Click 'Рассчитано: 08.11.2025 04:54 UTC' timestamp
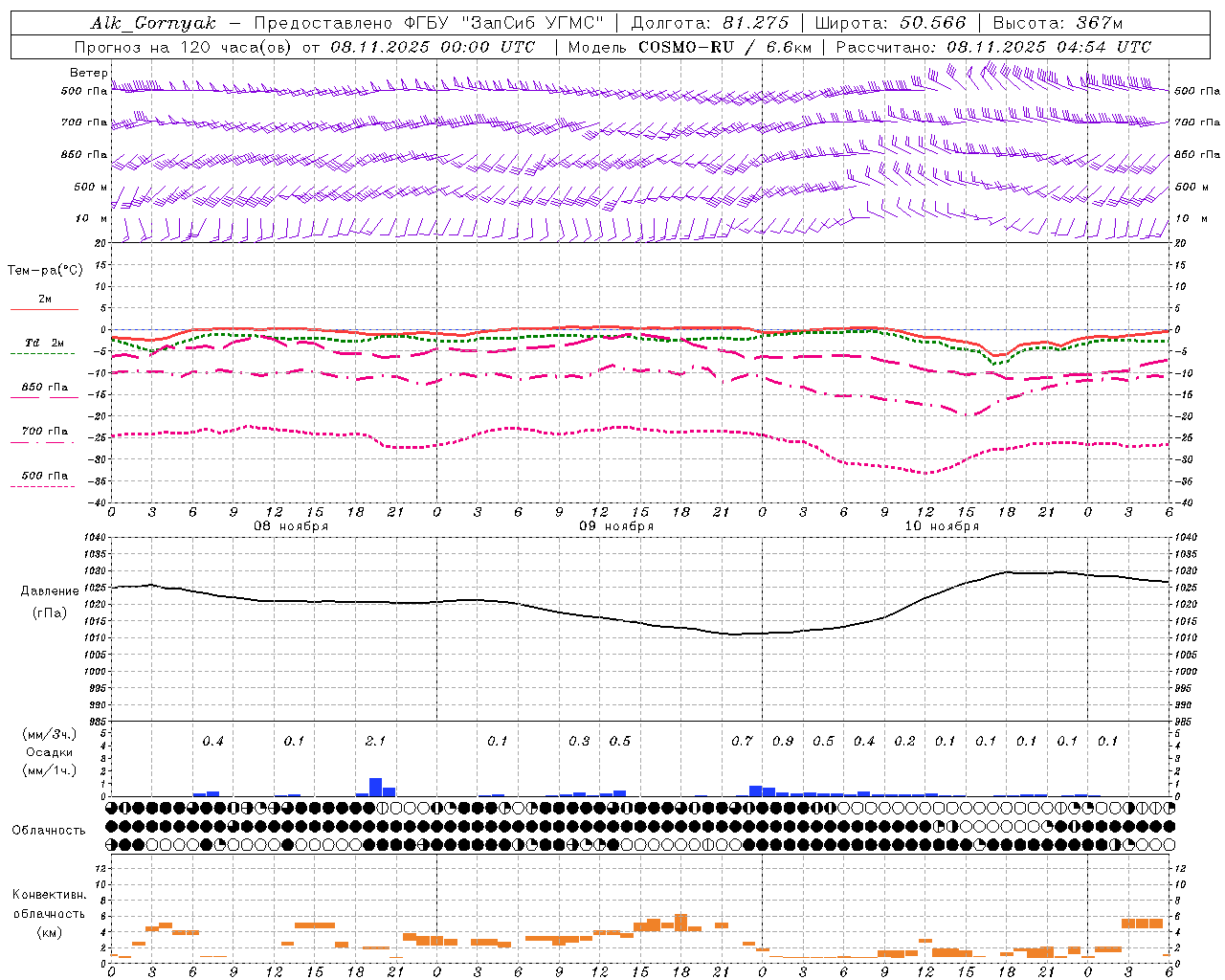Viewport: 1225px width, 980px height. [993, 47]
